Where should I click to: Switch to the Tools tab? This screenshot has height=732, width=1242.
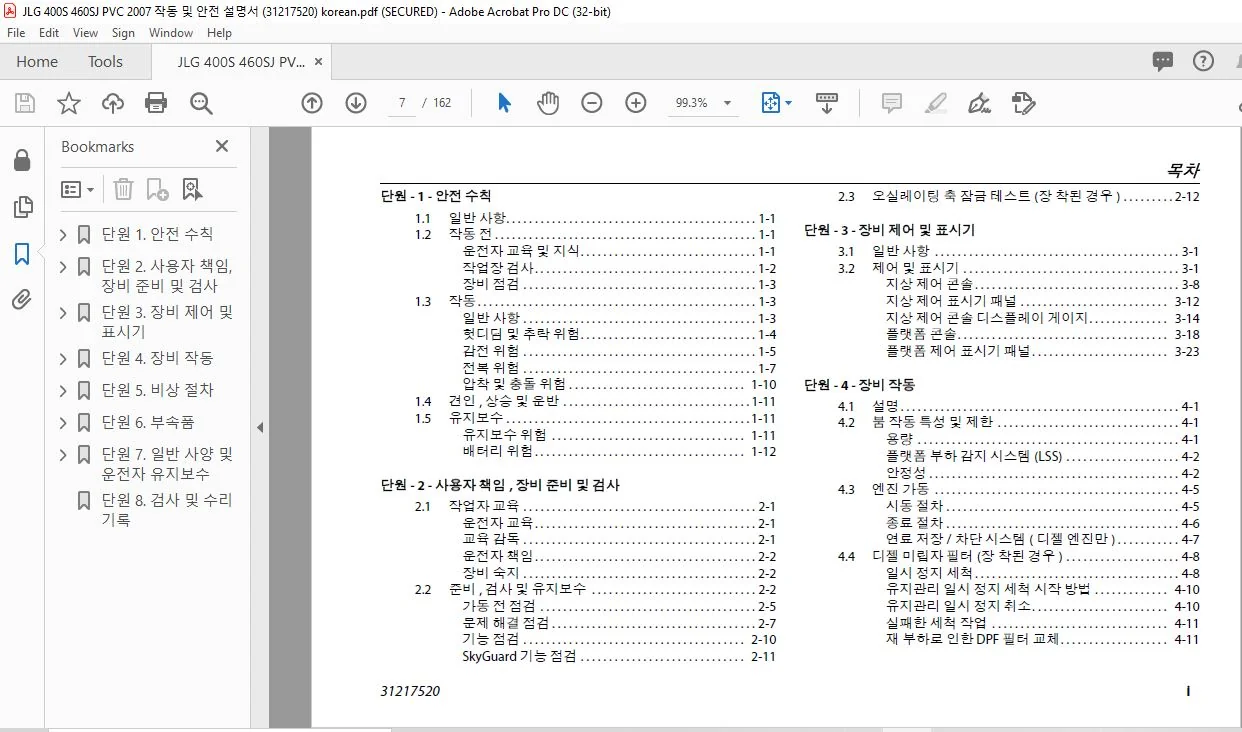click(105, 62)
